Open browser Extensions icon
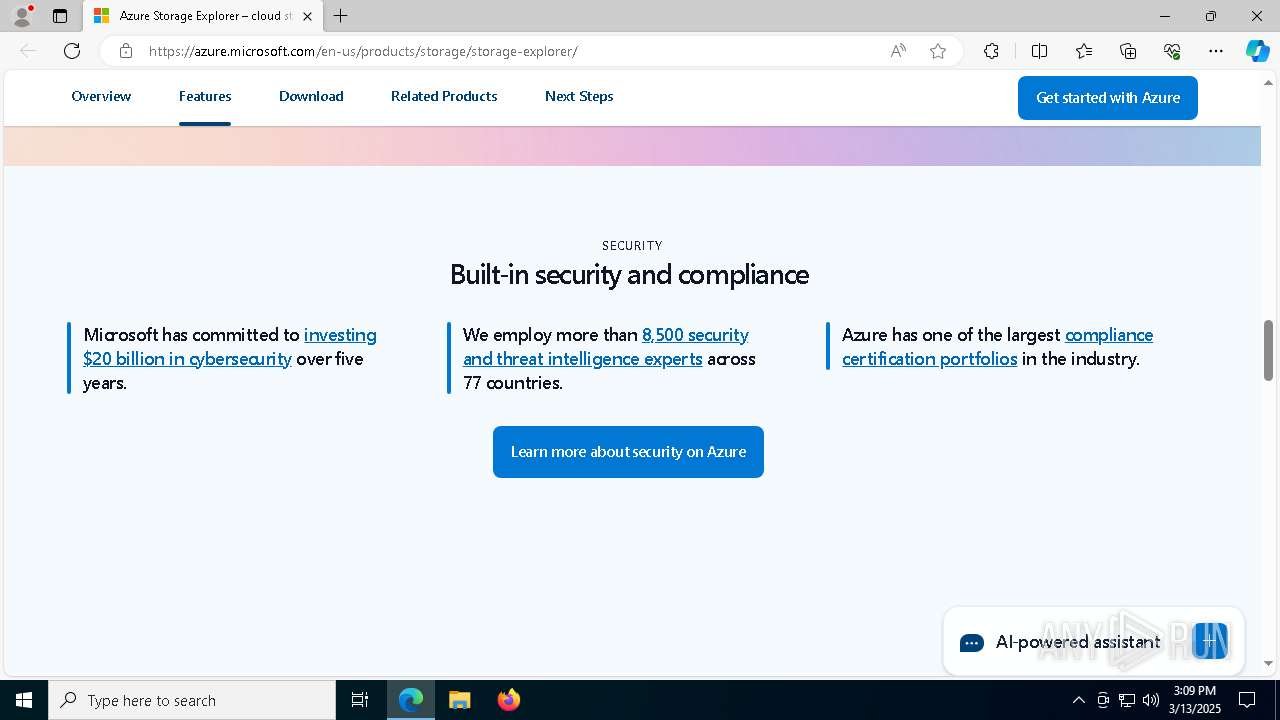This screenshot has height=720, width=1280. coord(991,51)
